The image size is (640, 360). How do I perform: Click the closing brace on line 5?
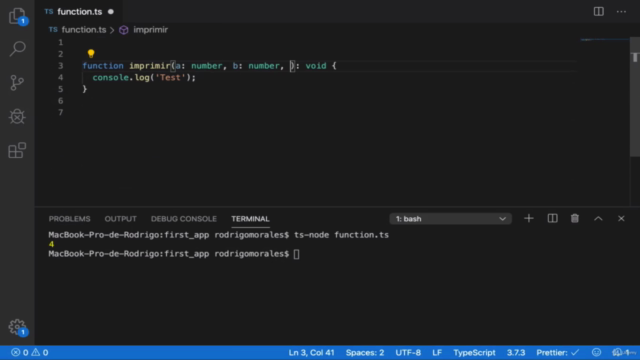[84, 89]
